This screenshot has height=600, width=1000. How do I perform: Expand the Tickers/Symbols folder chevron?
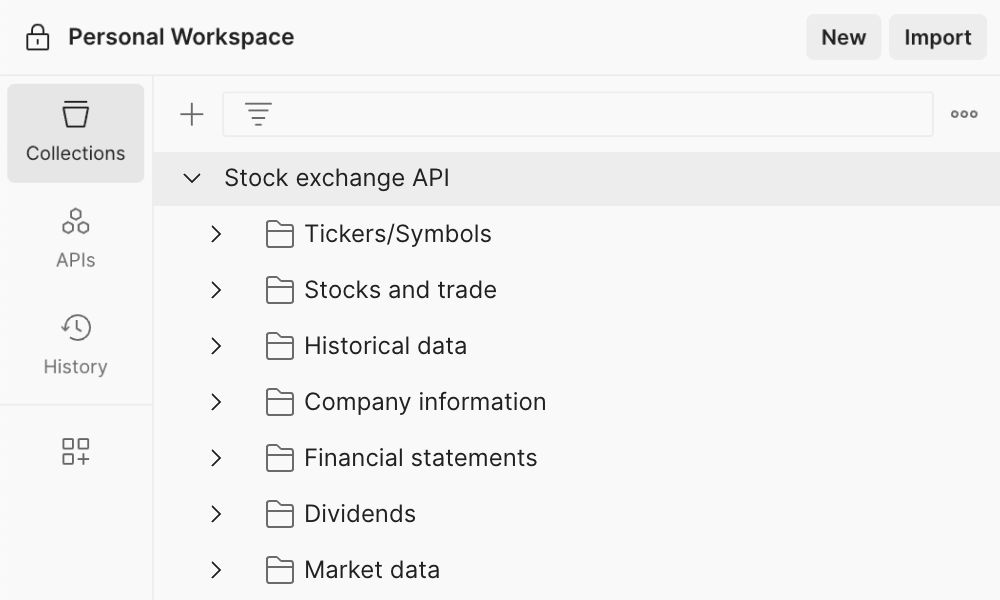[216, 234]
